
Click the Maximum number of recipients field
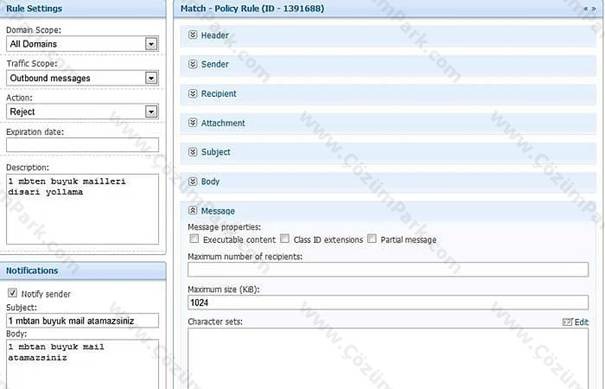click(x=388, y=269)
